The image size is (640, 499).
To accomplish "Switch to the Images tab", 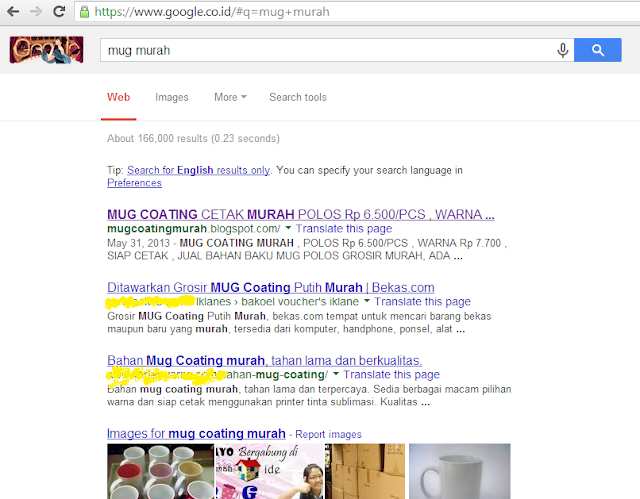I will click(172, 97).
